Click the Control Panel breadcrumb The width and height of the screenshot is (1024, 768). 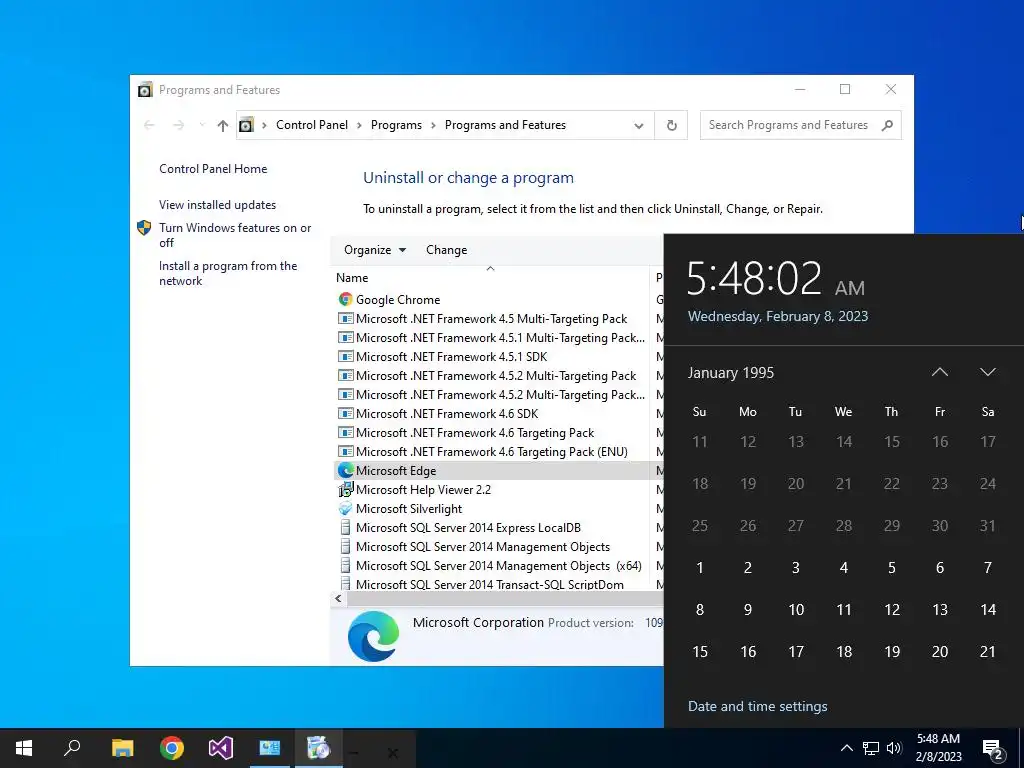(312, 125)
